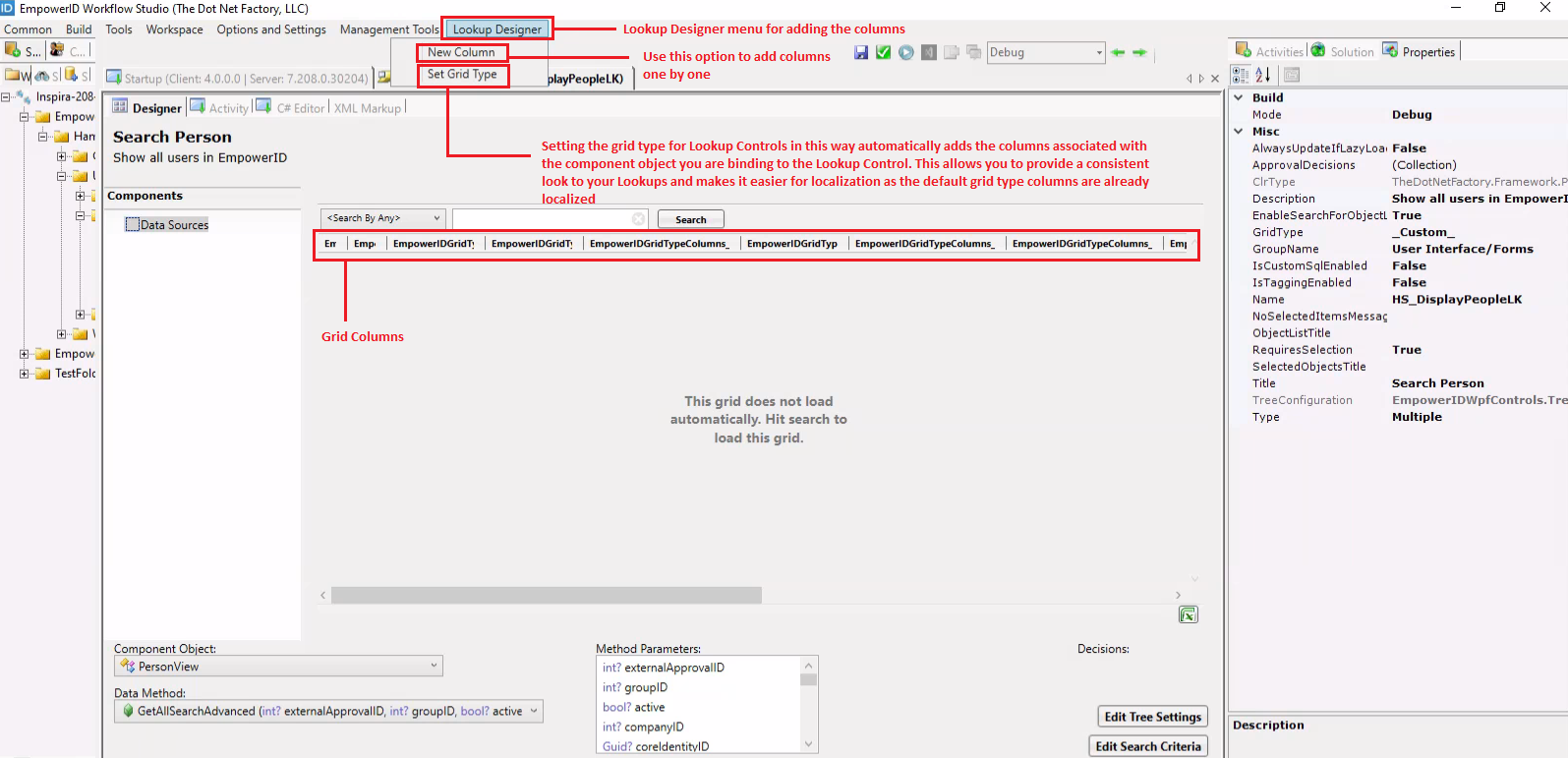
Task: Collapse the Build property category
Action: (x=1239, y=98)
